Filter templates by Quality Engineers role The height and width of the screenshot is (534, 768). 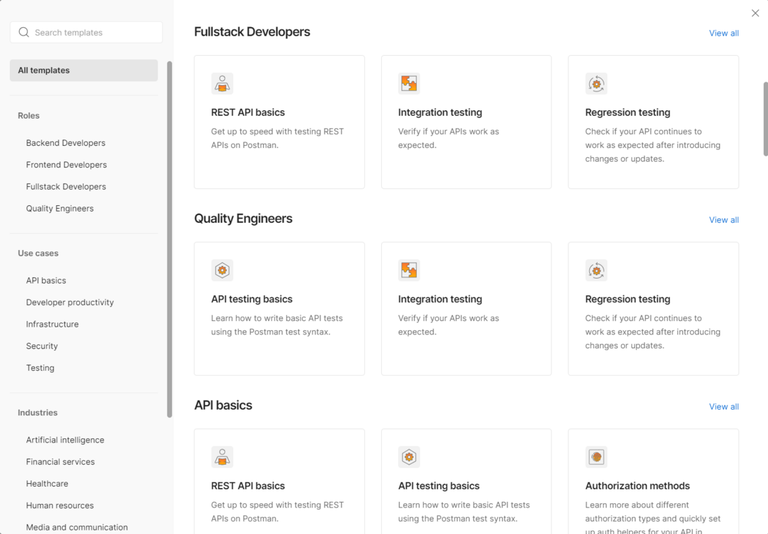(60, 209)
